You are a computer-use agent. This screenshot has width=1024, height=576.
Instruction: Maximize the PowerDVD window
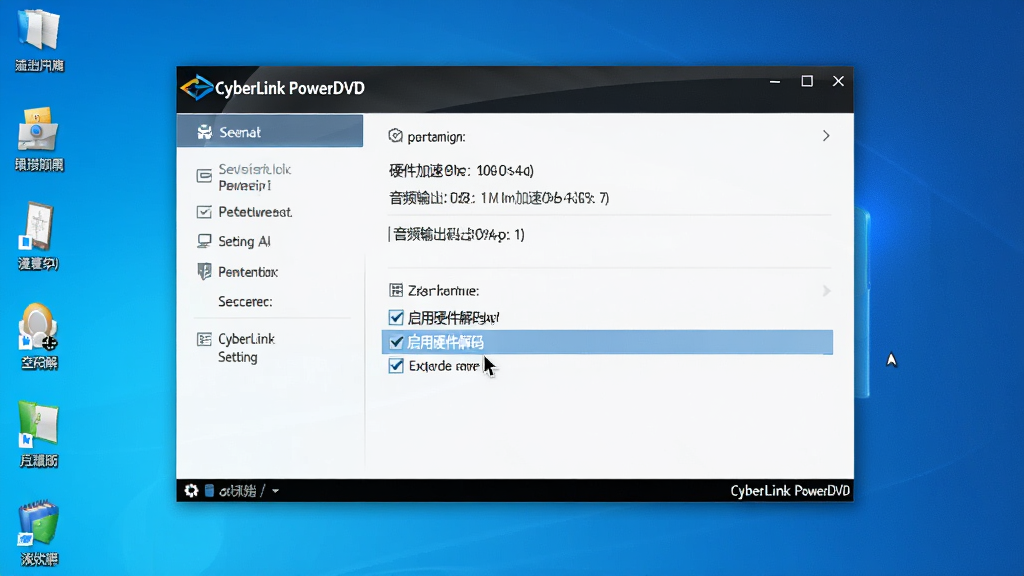tap(807, 81)
